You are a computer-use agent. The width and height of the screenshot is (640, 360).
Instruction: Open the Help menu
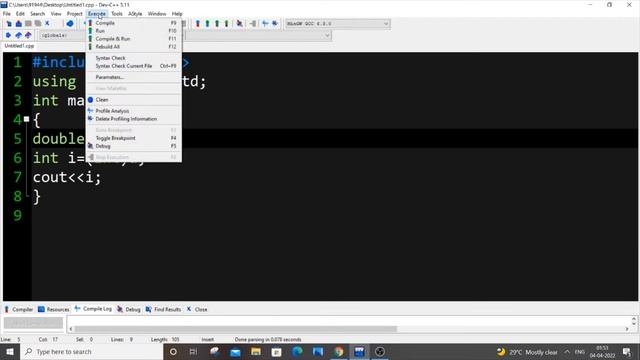click(x=177, y=13)
